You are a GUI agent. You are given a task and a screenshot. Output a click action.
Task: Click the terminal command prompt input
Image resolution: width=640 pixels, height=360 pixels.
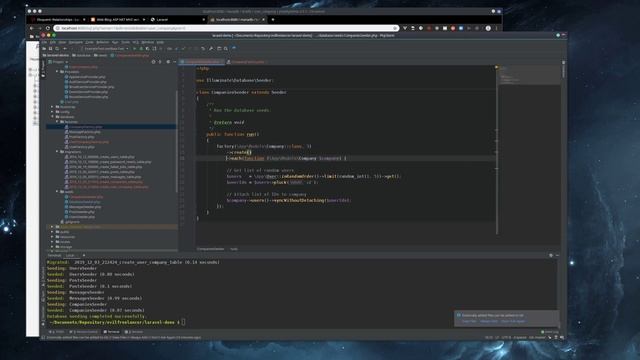183,322
